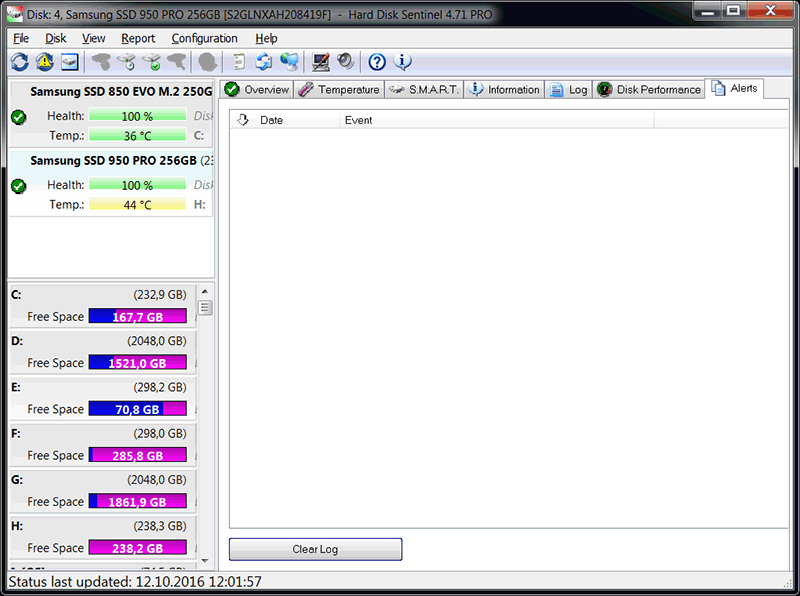Click the green status check on Samsung 850 EVO
This screenshot has width=800, height=596.
19,117
